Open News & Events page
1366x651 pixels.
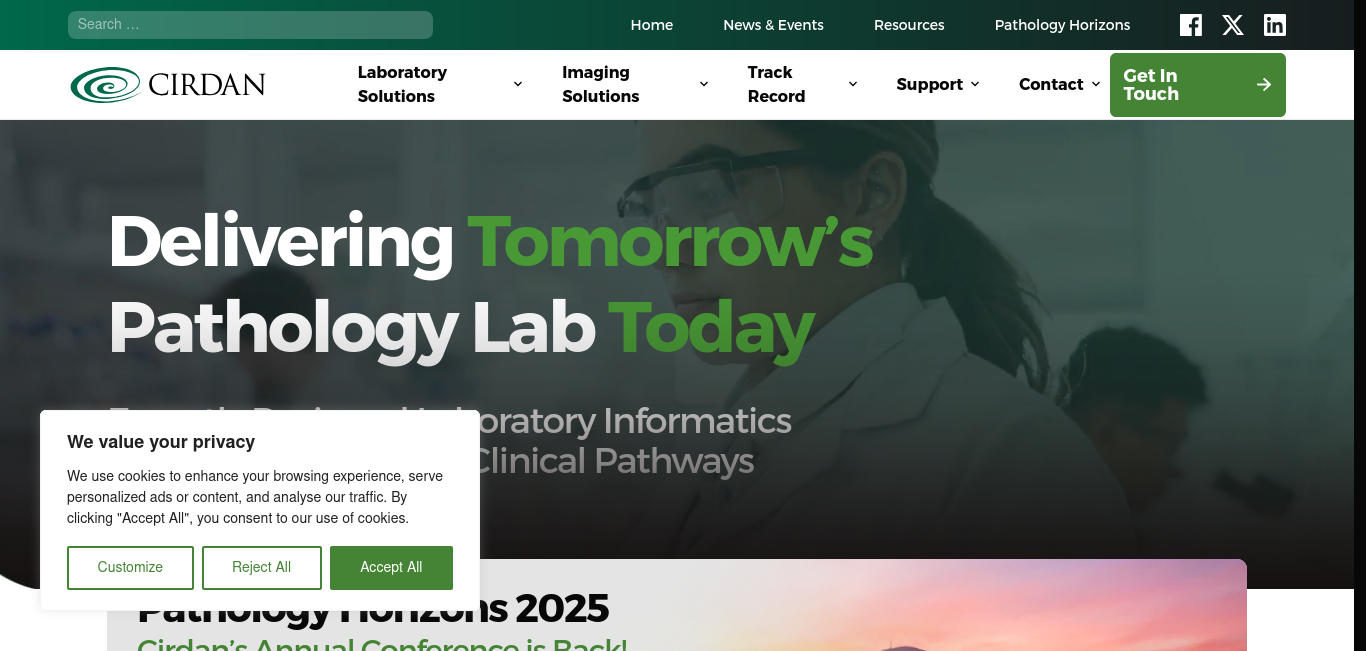pos(773,25)
